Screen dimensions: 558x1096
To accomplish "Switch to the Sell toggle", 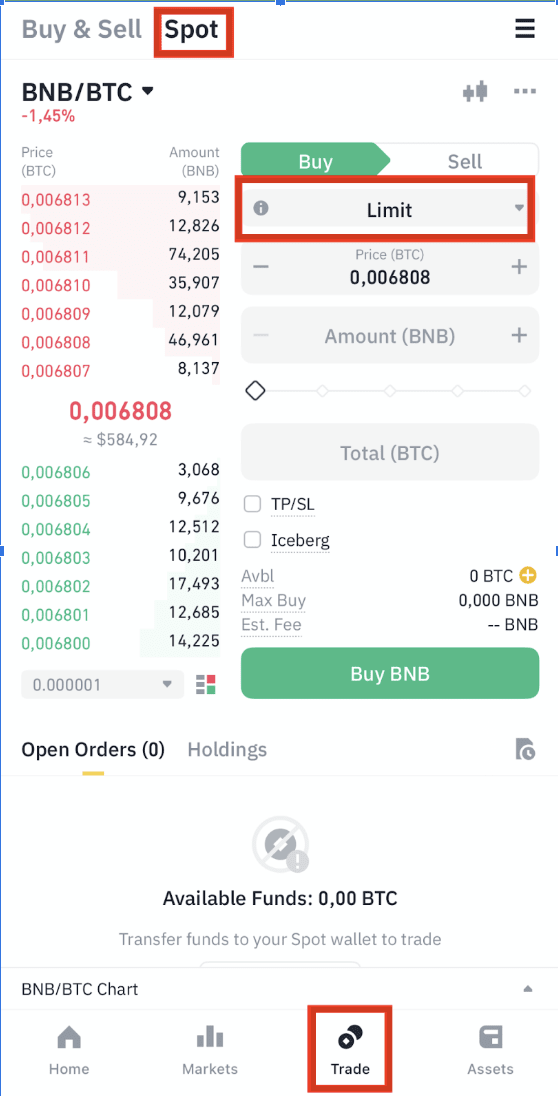I will point(464,161).
